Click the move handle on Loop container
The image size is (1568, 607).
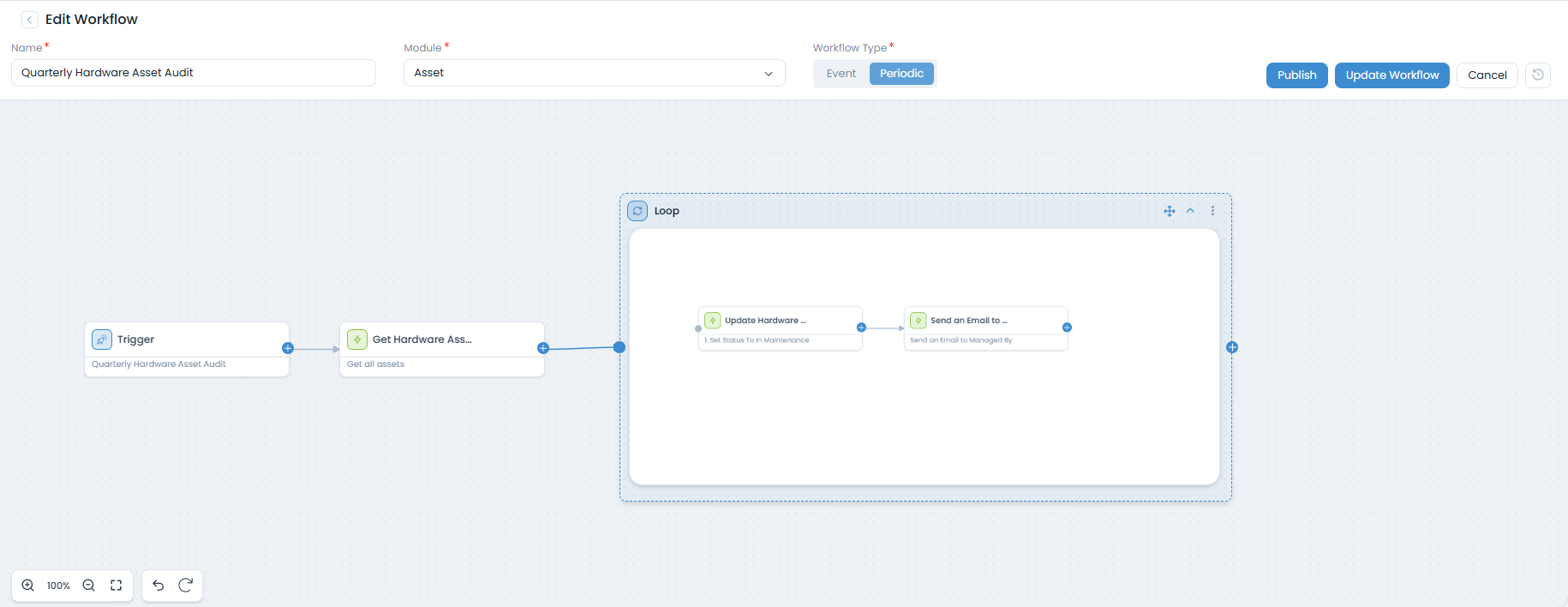1169,211
